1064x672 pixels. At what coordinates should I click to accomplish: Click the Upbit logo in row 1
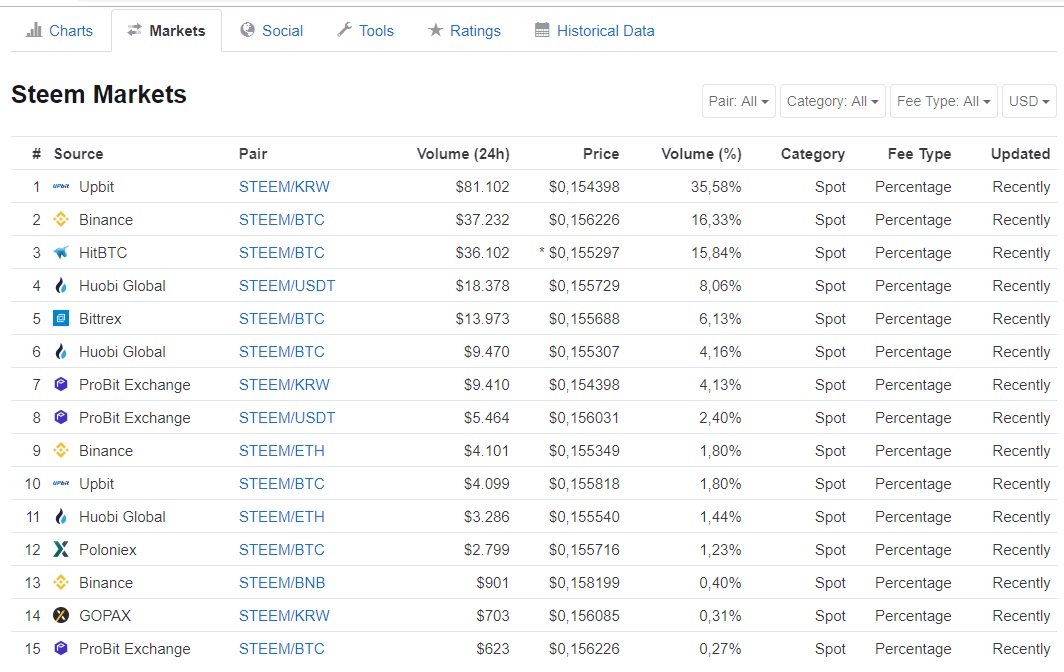pos(61,187)
